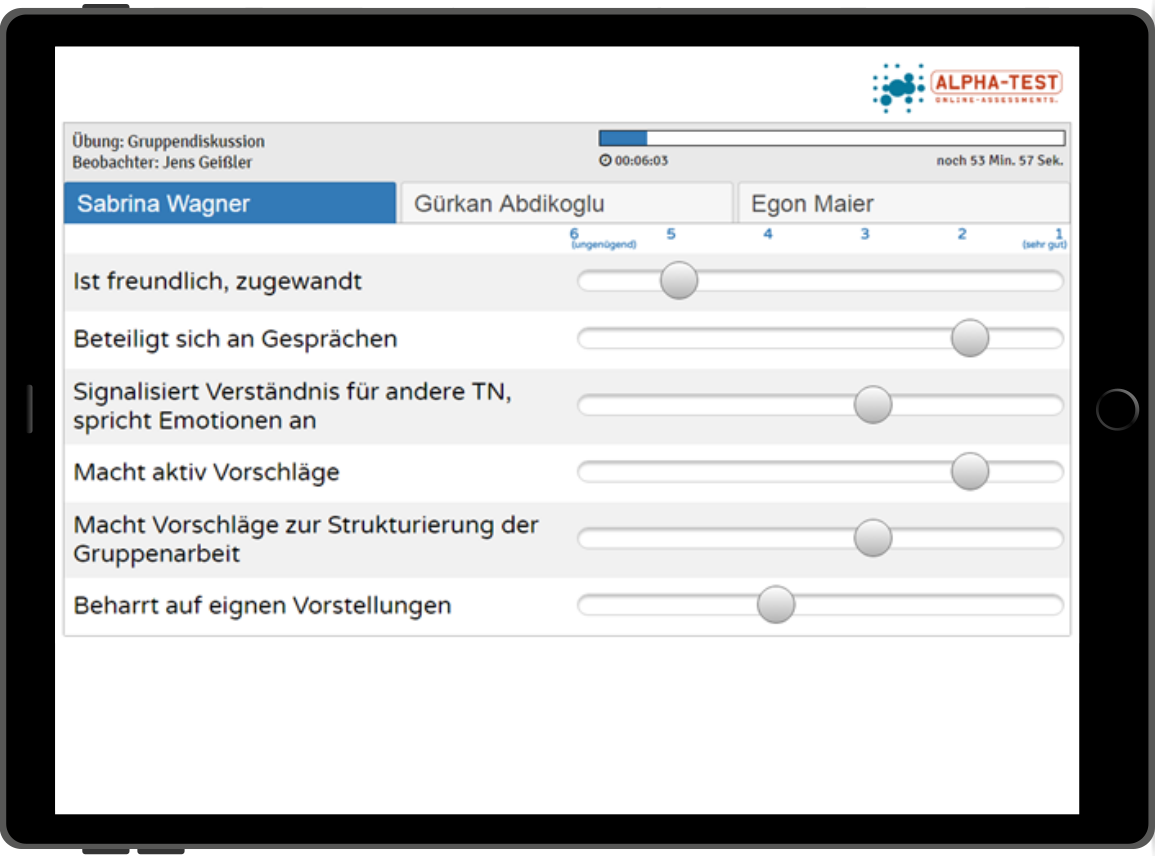Click the 'Beobachter: Jens Geißler' text
This screenshot has width=1155, height=856.
click(x=162, y=162)
